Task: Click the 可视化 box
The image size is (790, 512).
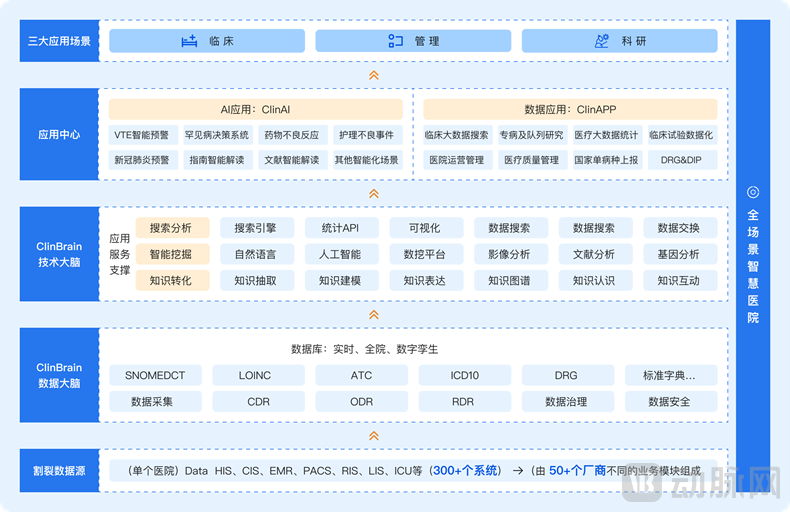Action: click(426, 228)
